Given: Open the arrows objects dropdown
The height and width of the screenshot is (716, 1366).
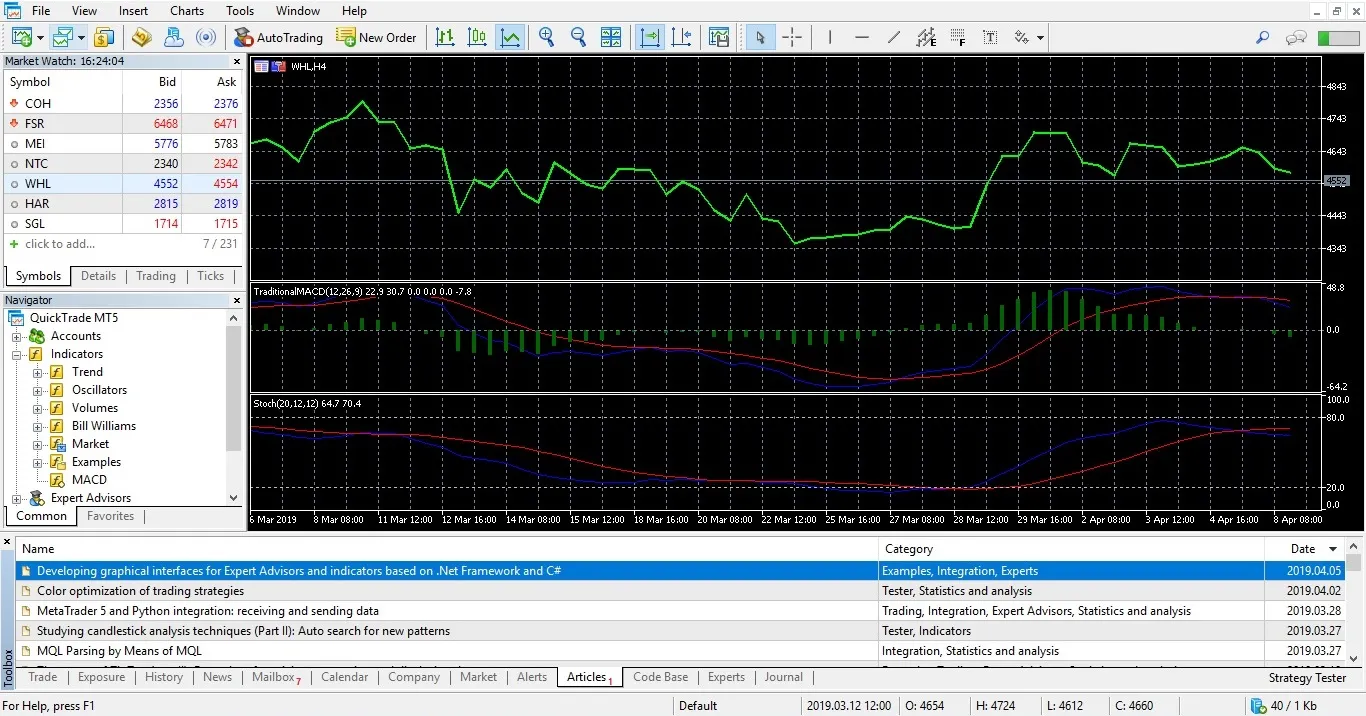Looking at the screenshot, I should tap(1040, 38).
